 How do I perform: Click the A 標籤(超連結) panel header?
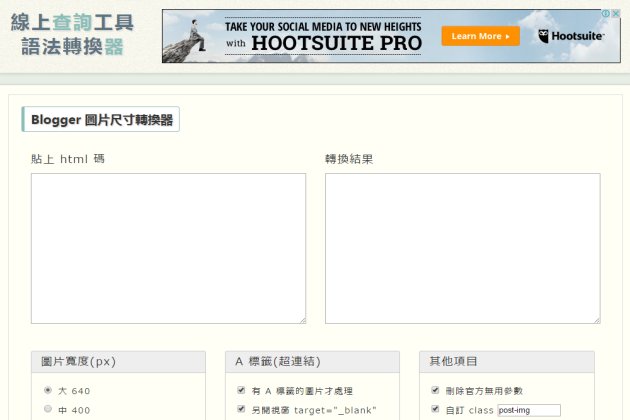(x=312, y=362)
